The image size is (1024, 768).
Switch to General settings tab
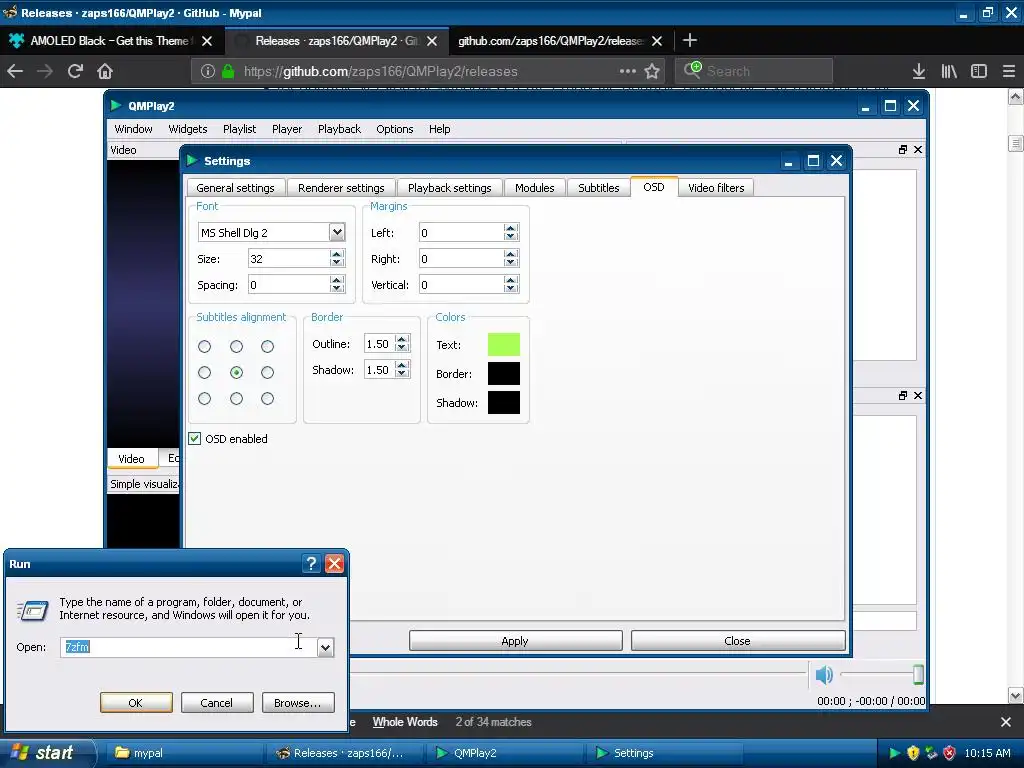point(235,187)
